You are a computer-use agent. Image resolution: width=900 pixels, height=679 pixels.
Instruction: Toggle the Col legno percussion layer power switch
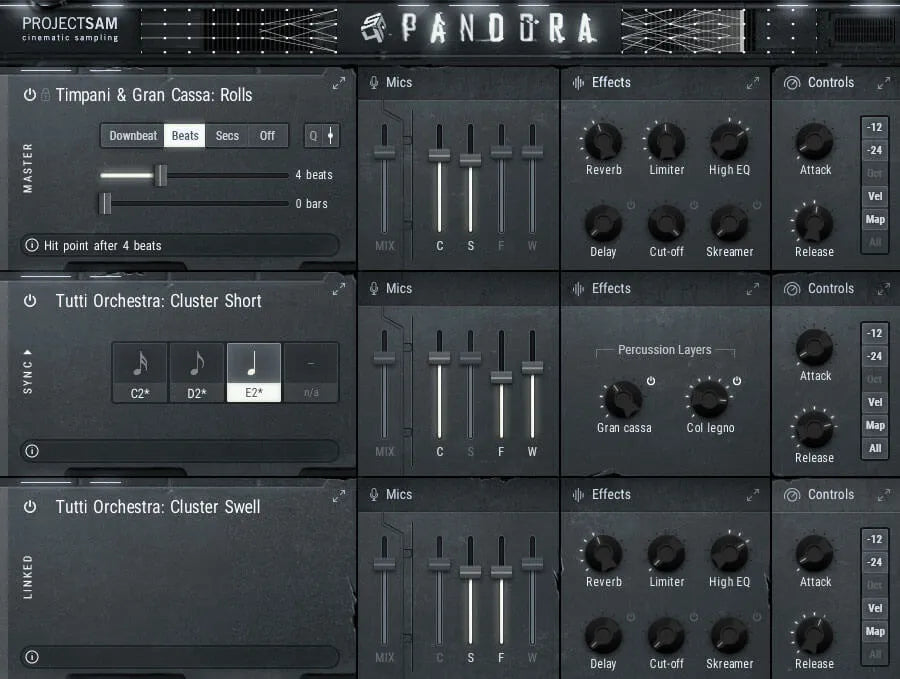coord(737,381)
